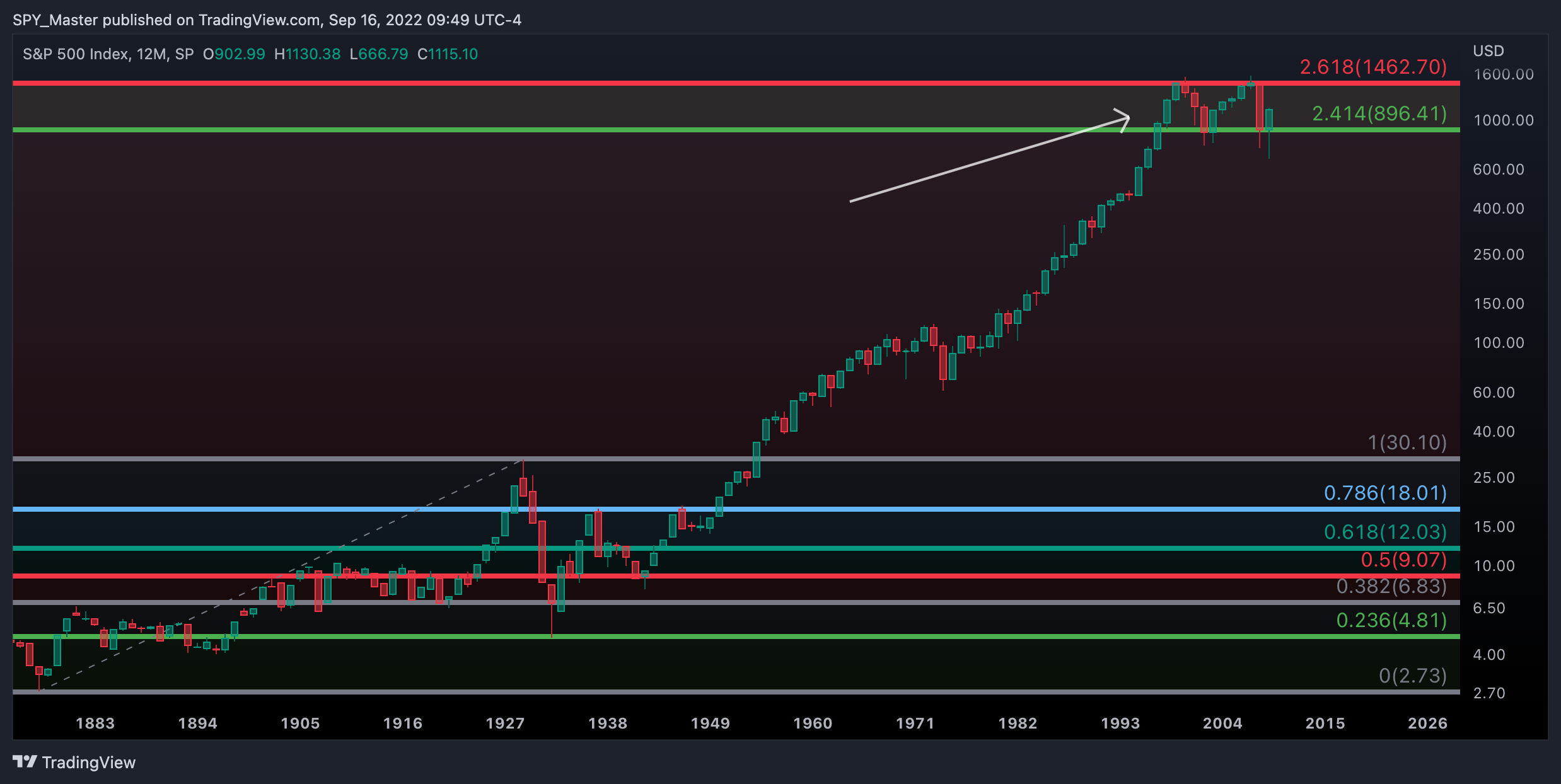Select the 0(2.73) Fibonacci label

pos(1413,676)
